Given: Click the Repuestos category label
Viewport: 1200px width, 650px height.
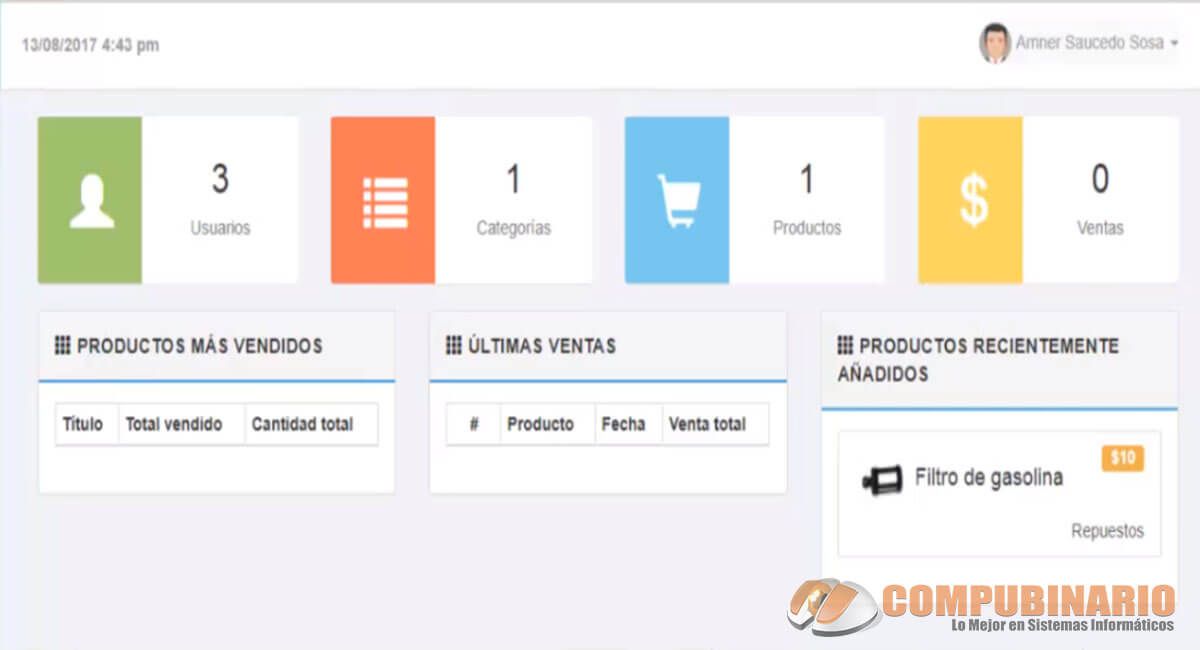Looking at the screenshot, I should pos(1107,531).
